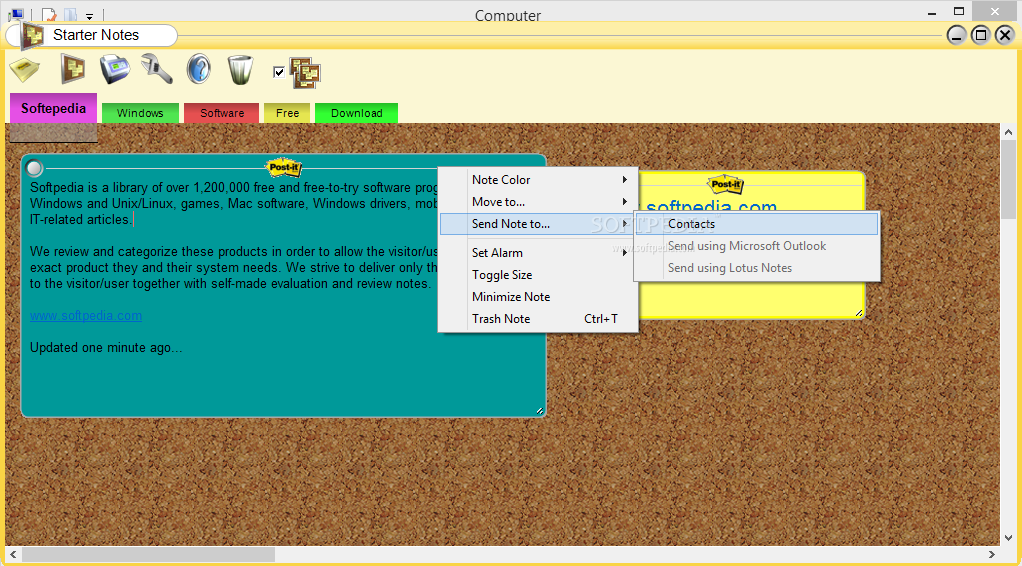Switch to the Windows board tab

(x=140, y=113)
